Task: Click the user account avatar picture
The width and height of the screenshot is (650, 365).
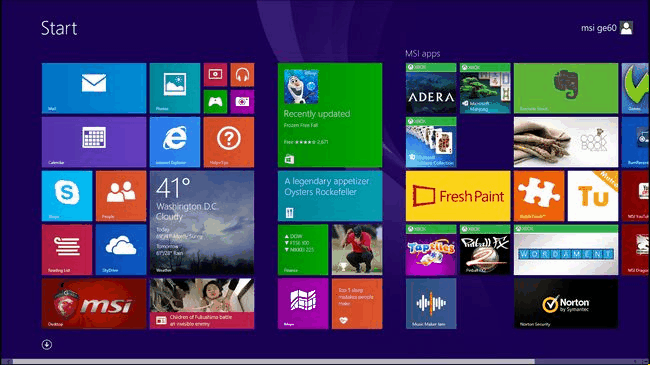Action: (x=626, y=28)
